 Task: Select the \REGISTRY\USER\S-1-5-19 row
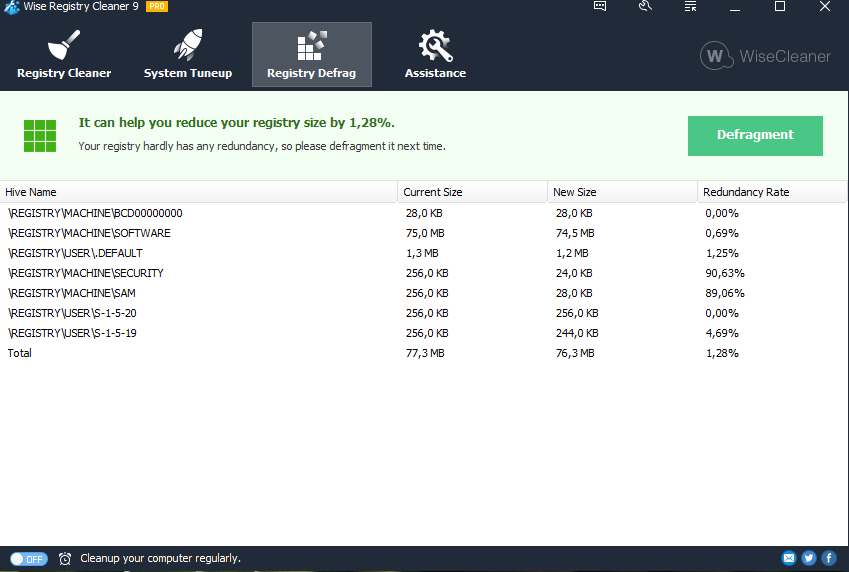423,334
